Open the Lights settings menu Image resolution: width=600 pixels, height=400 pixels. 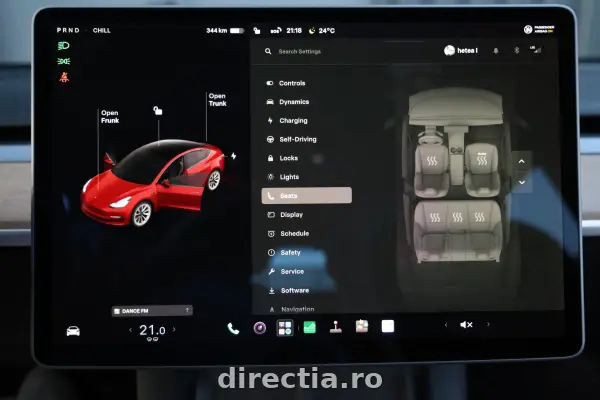(283, 177)
